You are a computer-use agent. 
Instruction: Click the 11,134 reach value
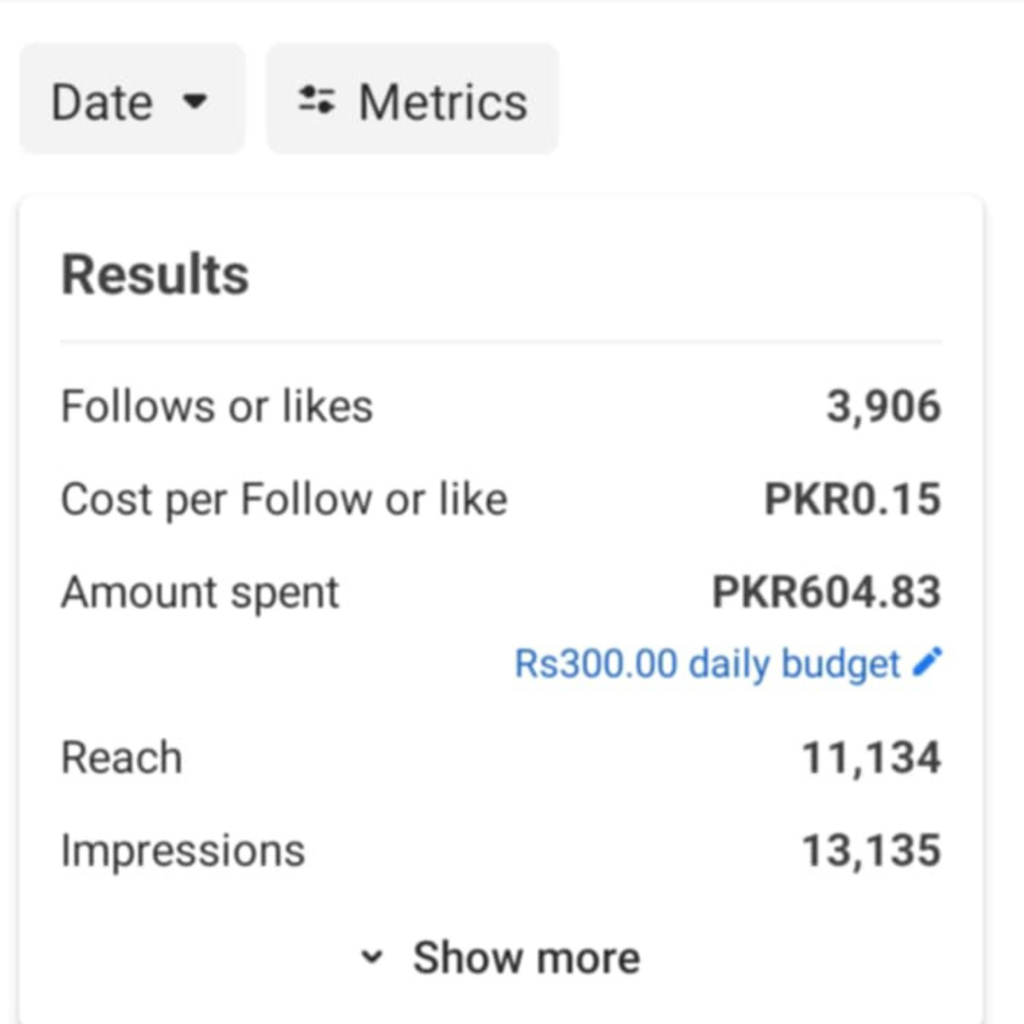(x=872, y=758)
